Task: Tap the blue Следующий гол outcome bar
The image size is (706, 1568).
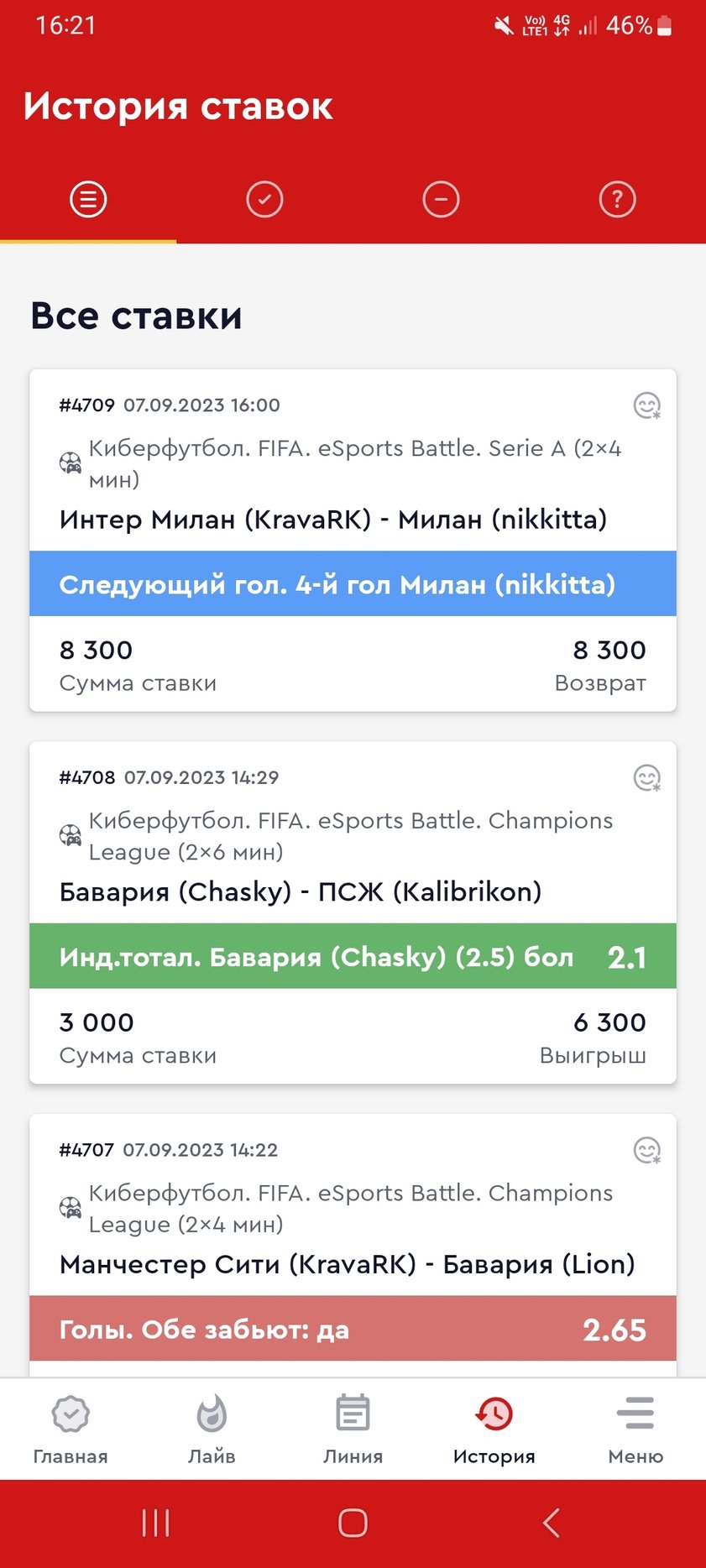Action: (353, 584)
